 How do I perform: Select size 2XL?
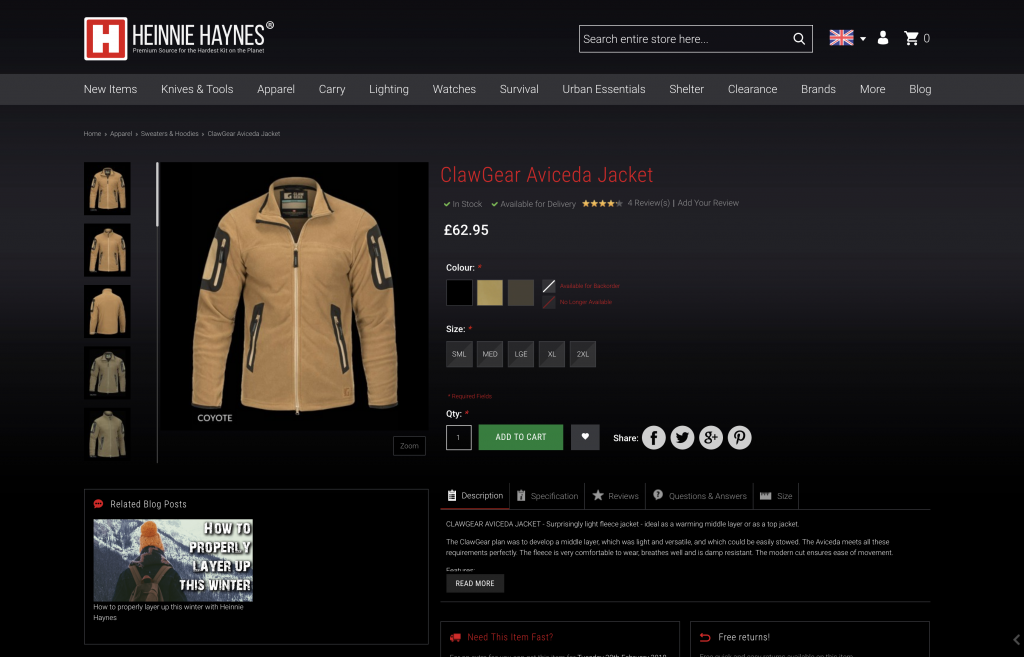(x=583, y=354)
